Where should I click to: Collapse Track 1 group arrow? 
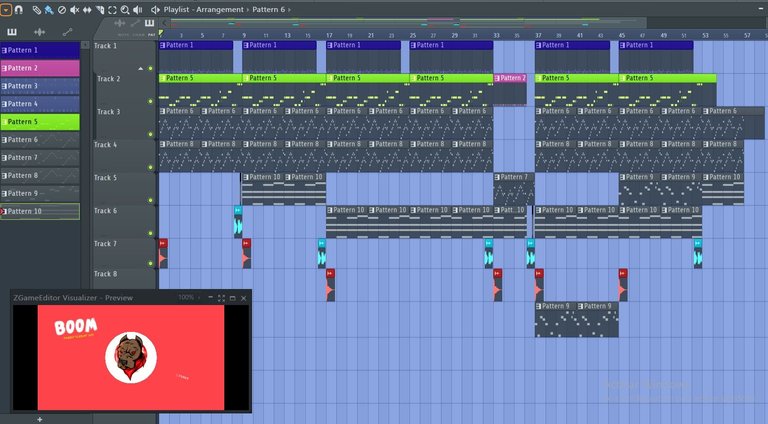pos(141,69)
